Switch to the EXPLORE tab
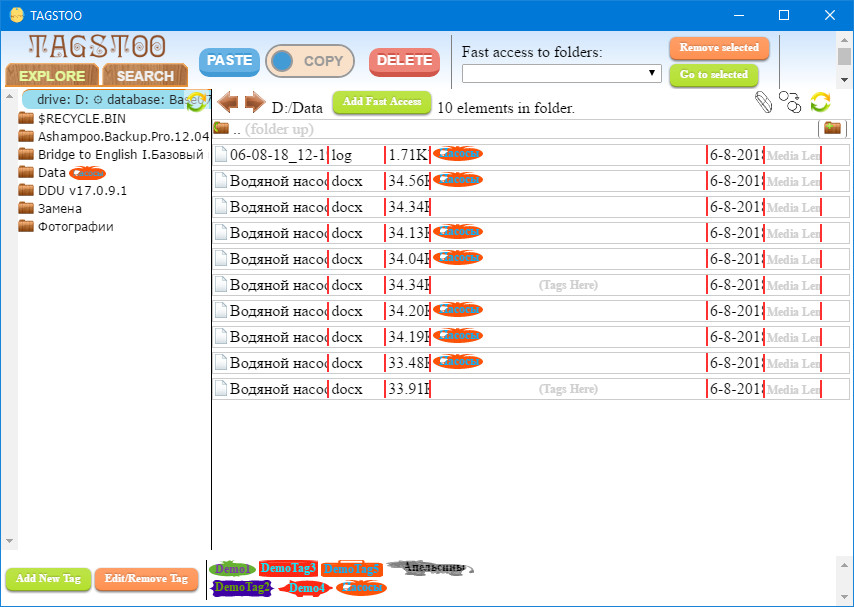Screen dimensions: 854x607 pyautogui.click(x=52, y=75)
